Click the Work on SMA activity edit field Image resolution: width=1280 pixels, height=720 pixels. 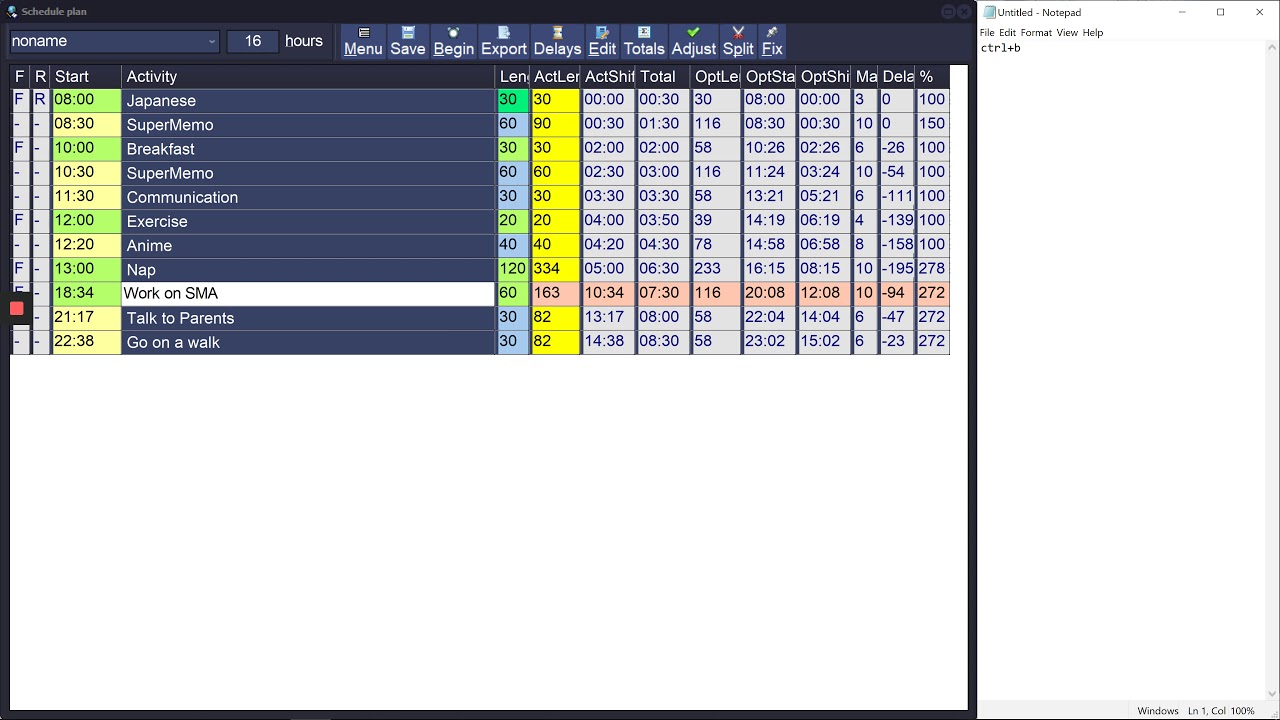pos(308,293)
